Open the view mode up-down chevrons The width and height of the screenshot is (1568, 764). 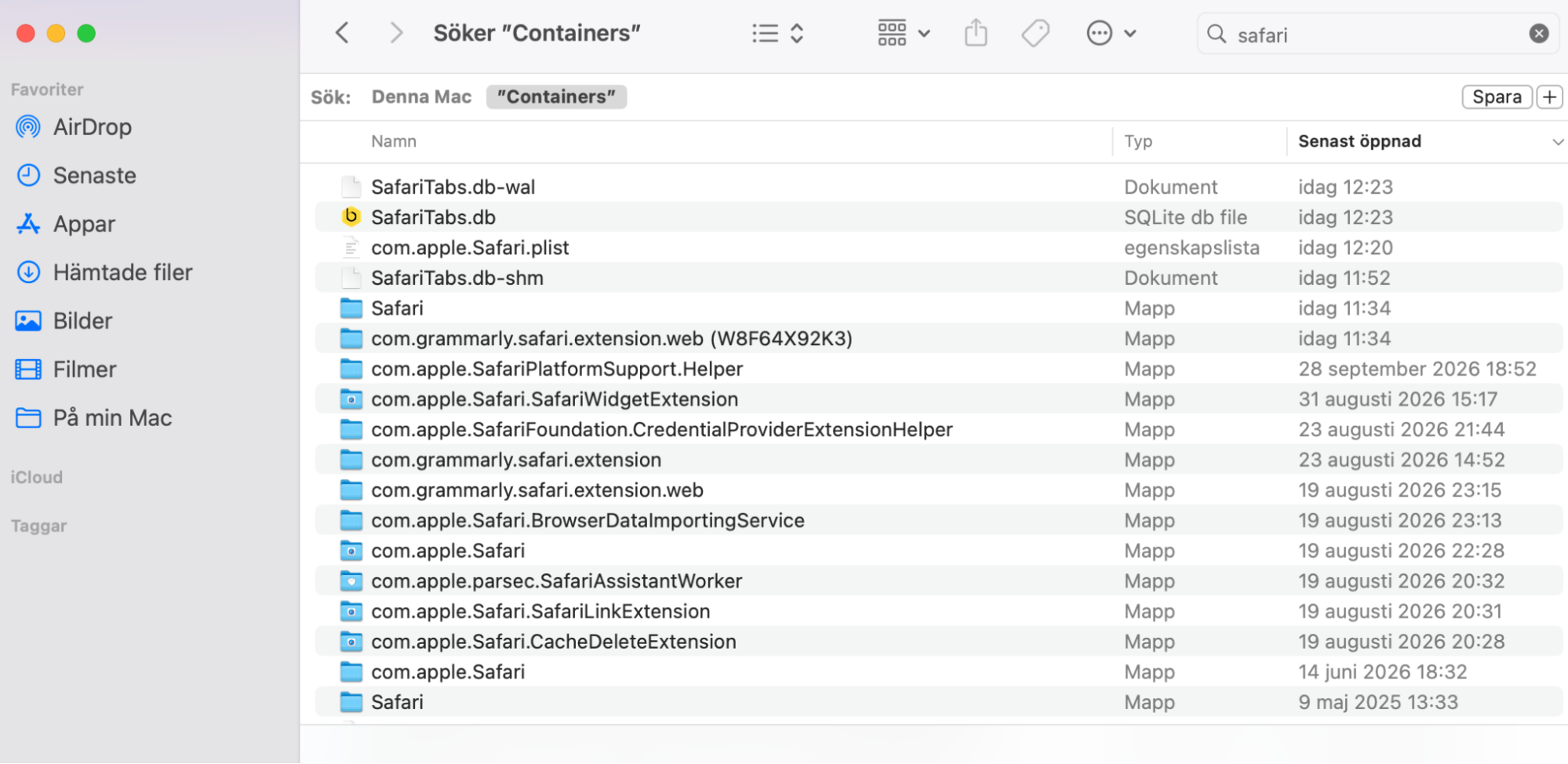(x=797, y=33)
